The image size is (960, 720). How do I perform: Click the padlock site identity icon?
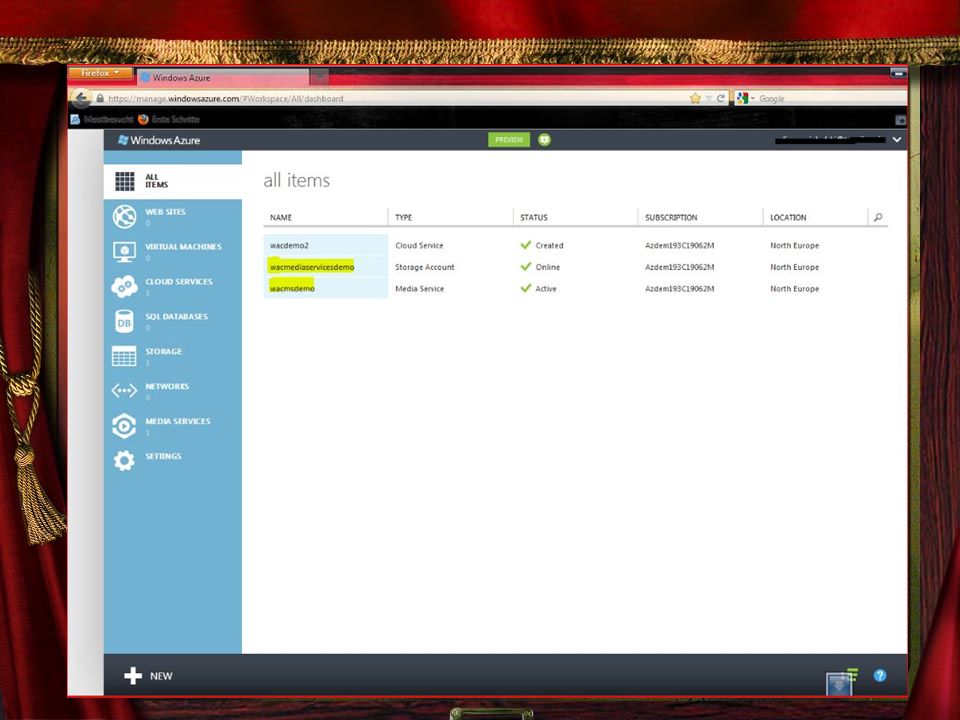point(100,98)
